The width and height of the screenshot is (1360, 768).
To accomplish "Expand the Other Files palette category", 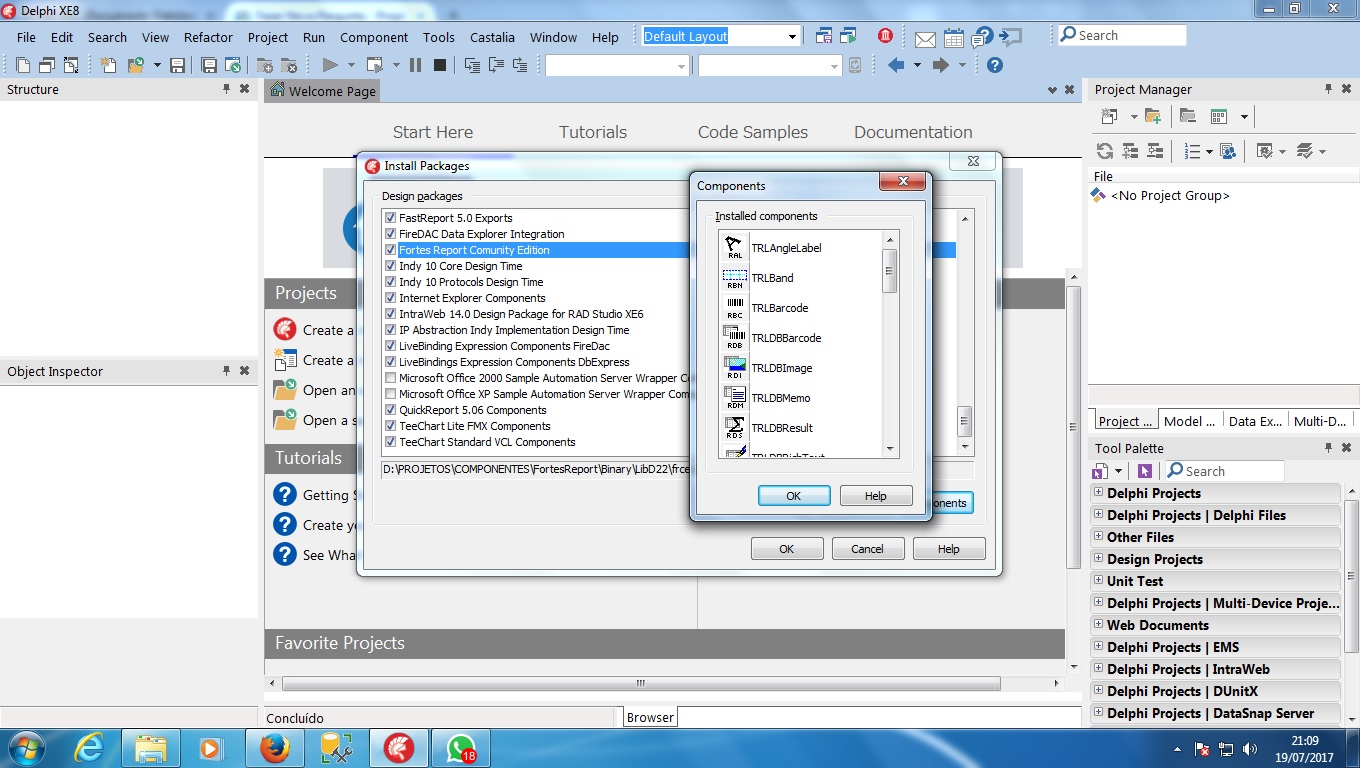I will (1098, 536).
